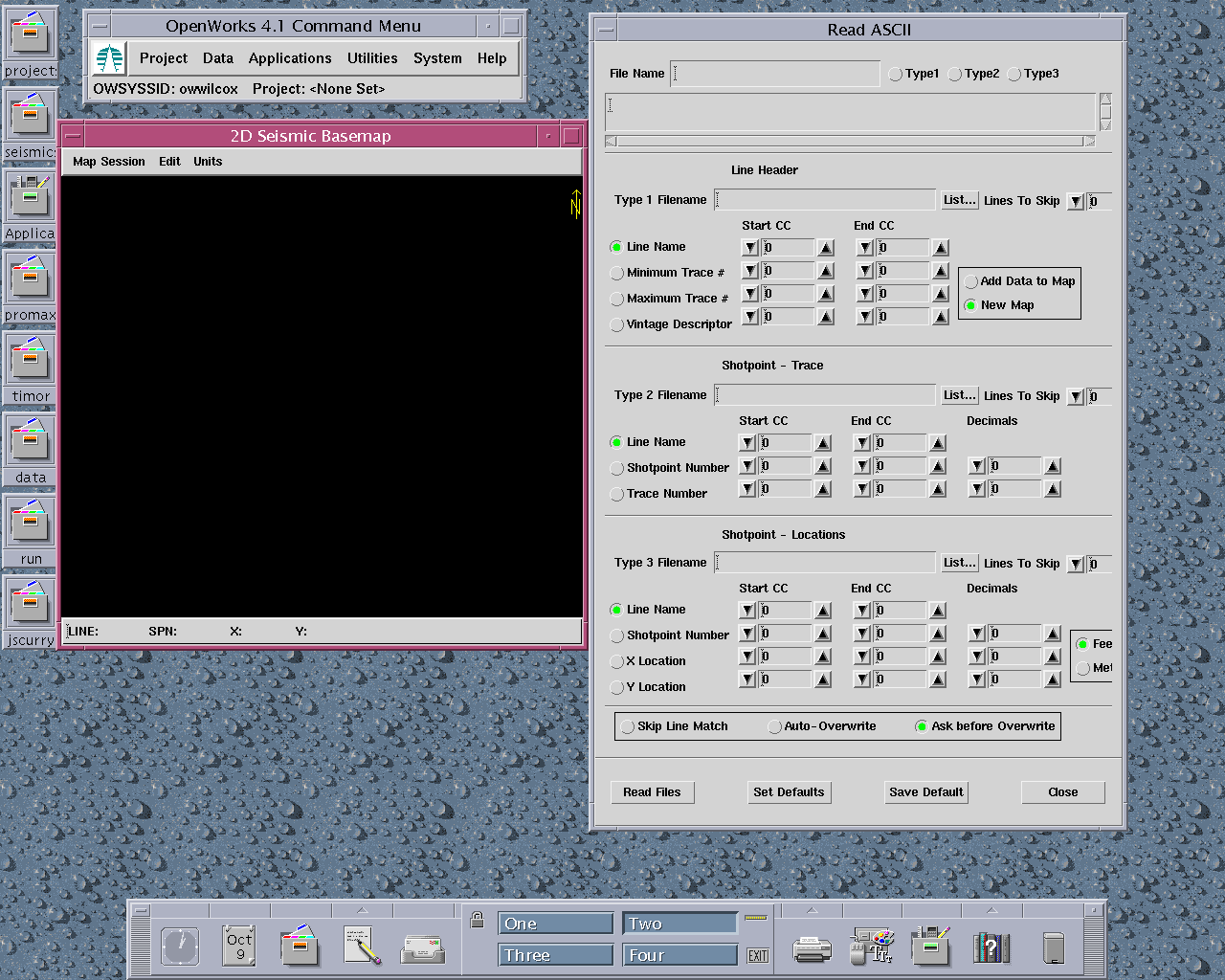Switch to workspace One
The width and height of the screenshot is (1225, 980).
tap(555, 924)
